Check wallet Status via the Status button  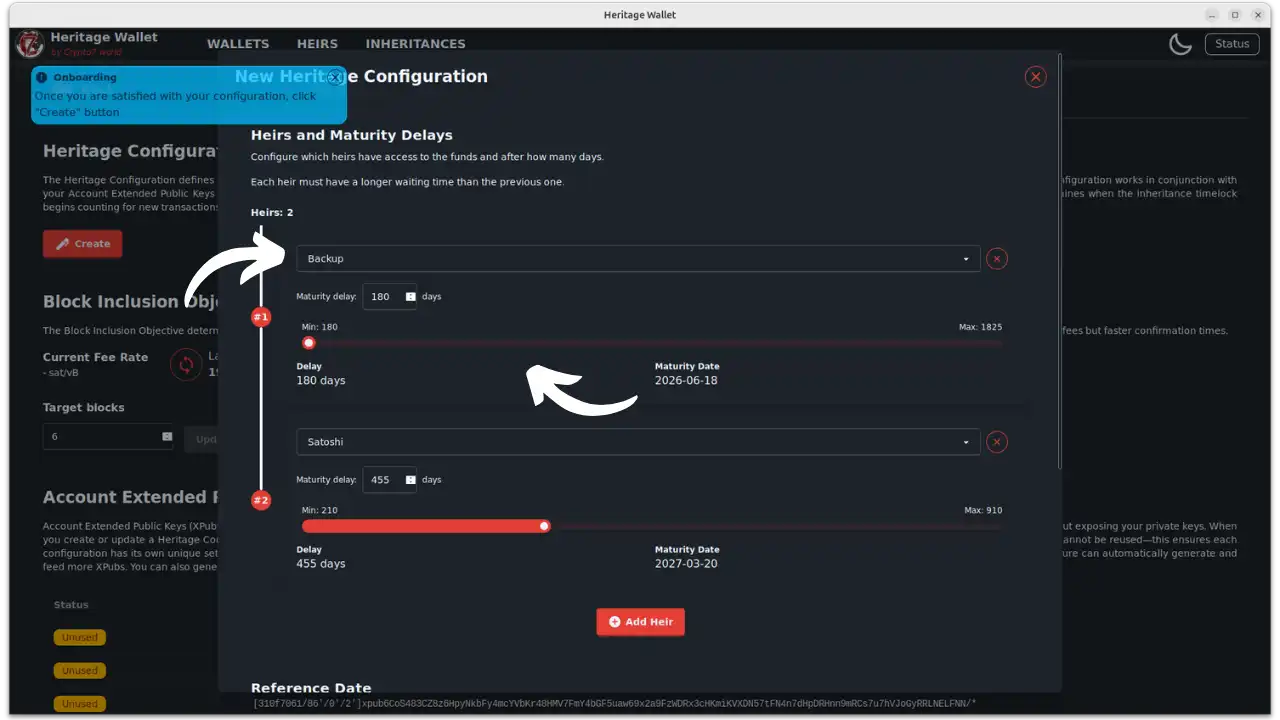click(1232, 43)
